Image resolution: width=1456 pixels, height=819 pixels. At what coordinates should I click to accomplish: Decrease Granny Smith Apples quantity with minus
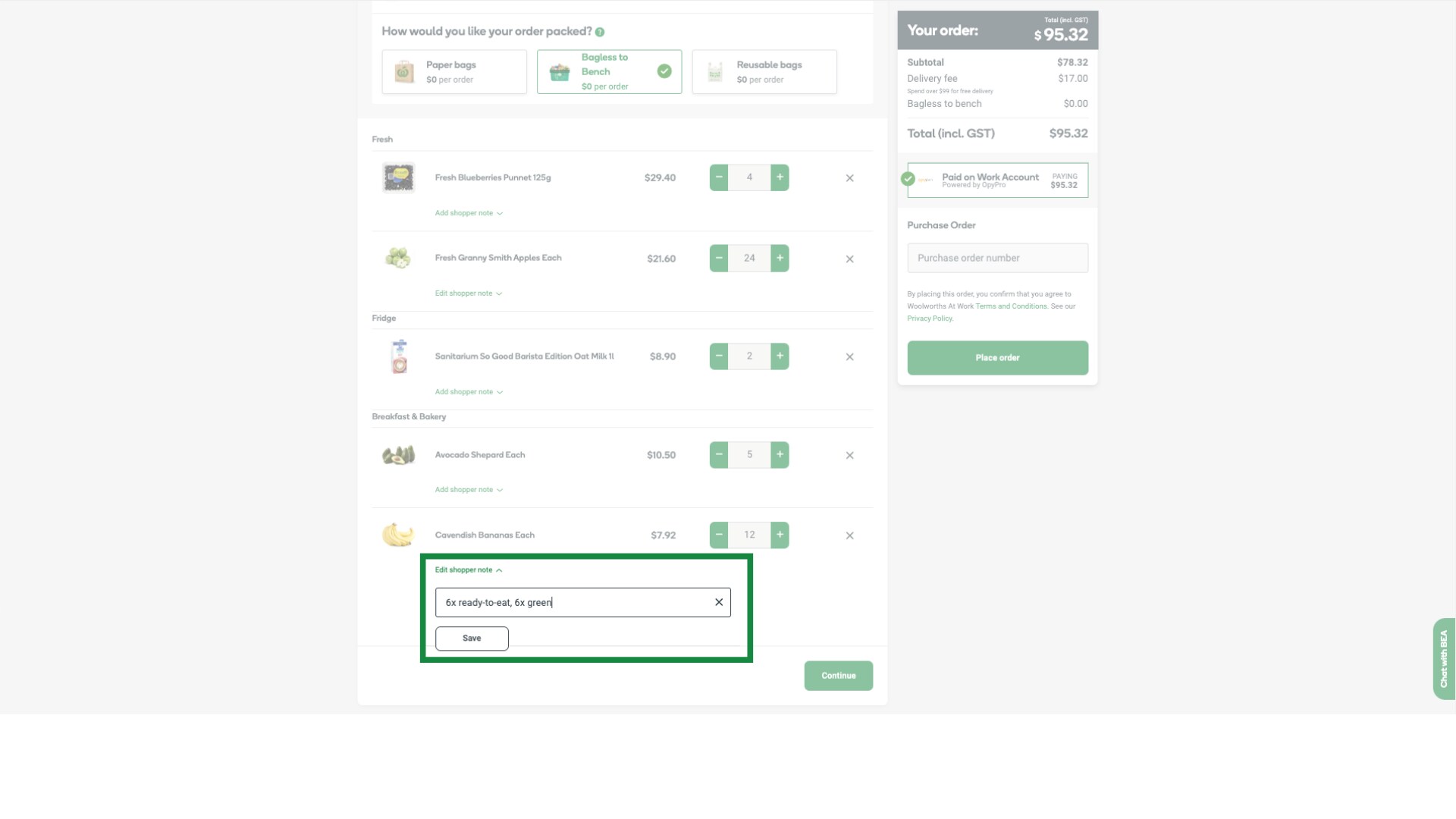coord(718,258)
